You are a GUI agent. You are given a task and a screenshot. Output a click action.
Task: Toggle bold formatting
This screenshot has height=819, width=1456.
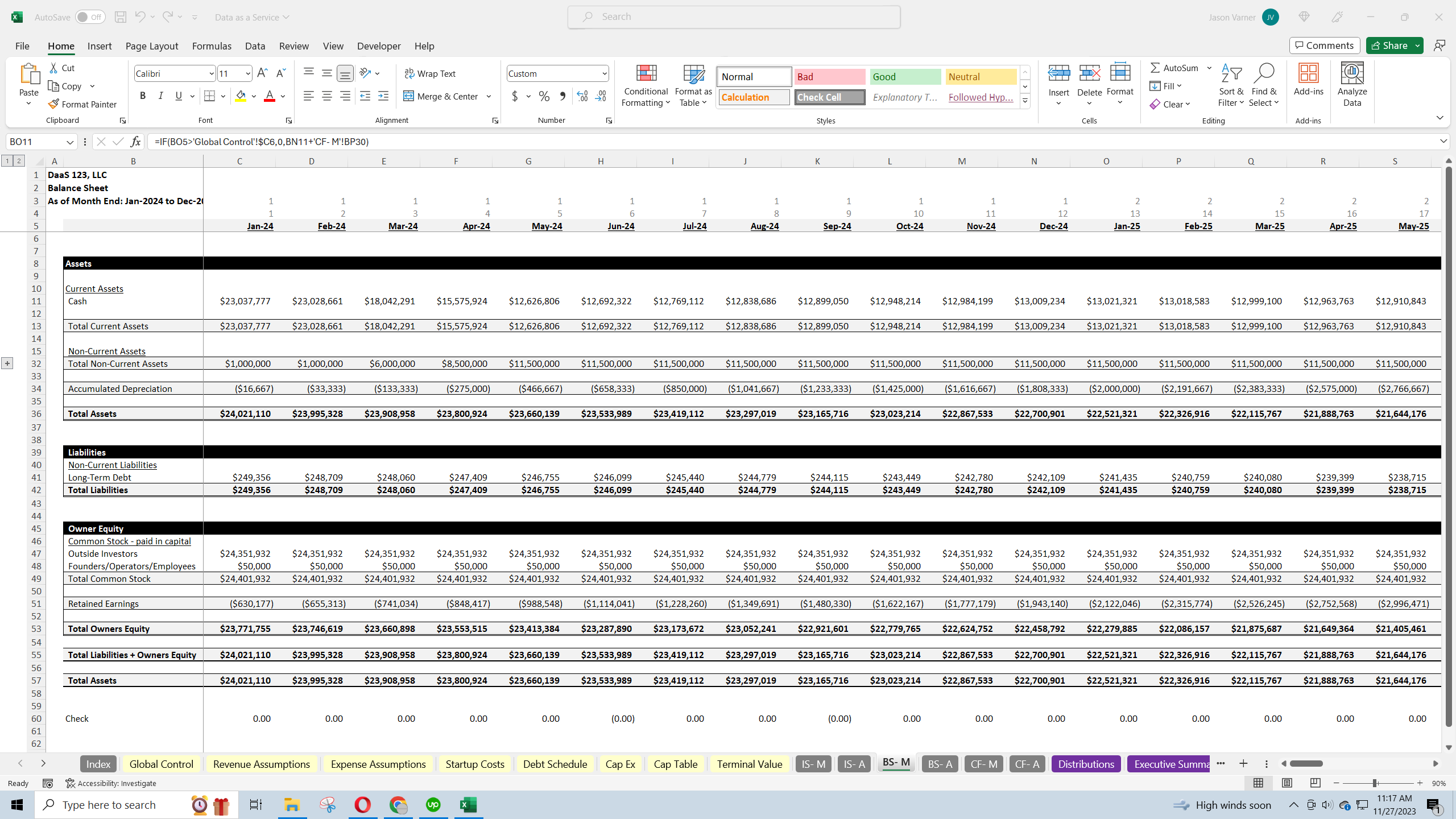click(x=143, y=96)
